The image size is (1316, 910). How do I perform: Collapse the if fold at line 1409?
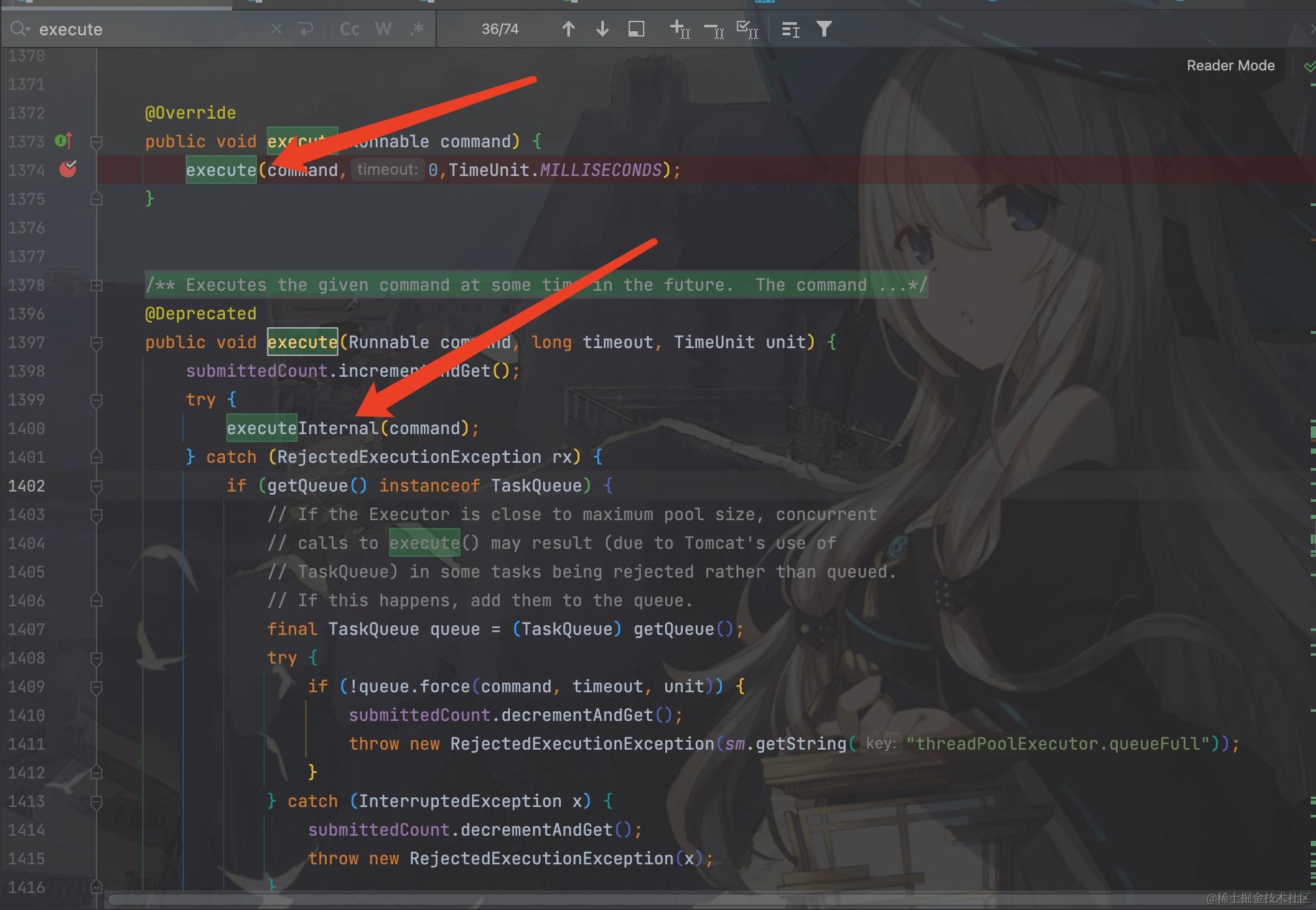[x=97, y=686]
